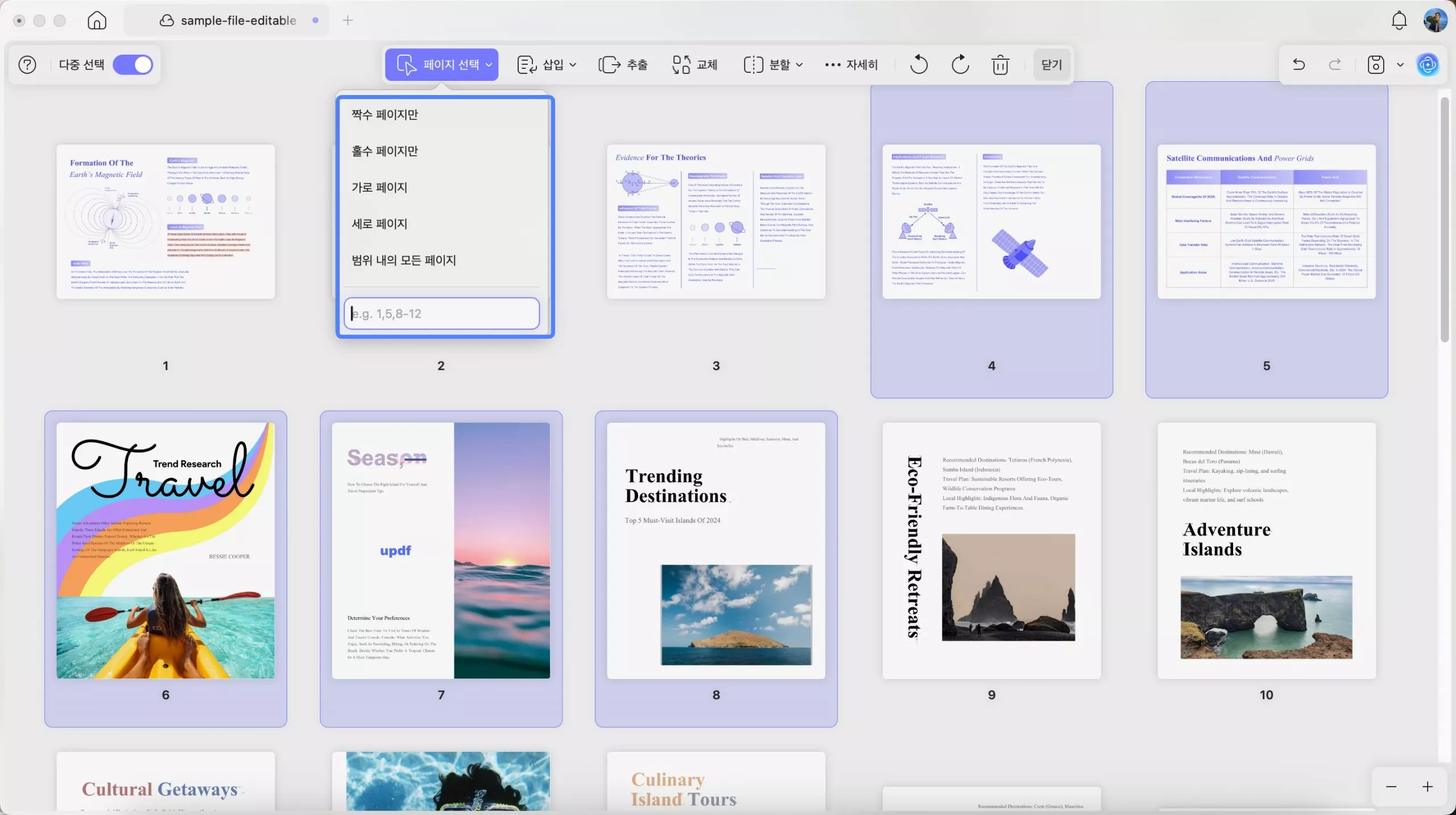
Task: Select page 9 Eco-Friendly Retreats thumbnail
Action: coord(991,551)
